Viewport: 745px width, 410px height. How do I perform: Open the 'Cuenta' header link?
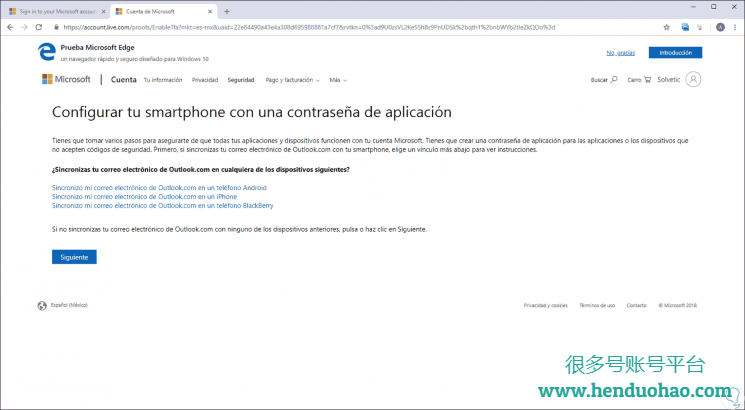[x=124, y=80]
